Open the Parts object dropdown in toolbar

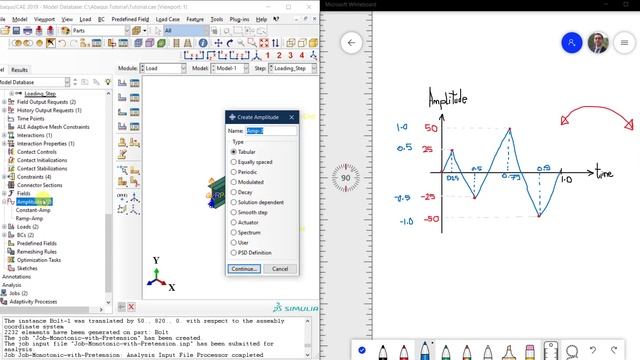click(x=101, y=31)
